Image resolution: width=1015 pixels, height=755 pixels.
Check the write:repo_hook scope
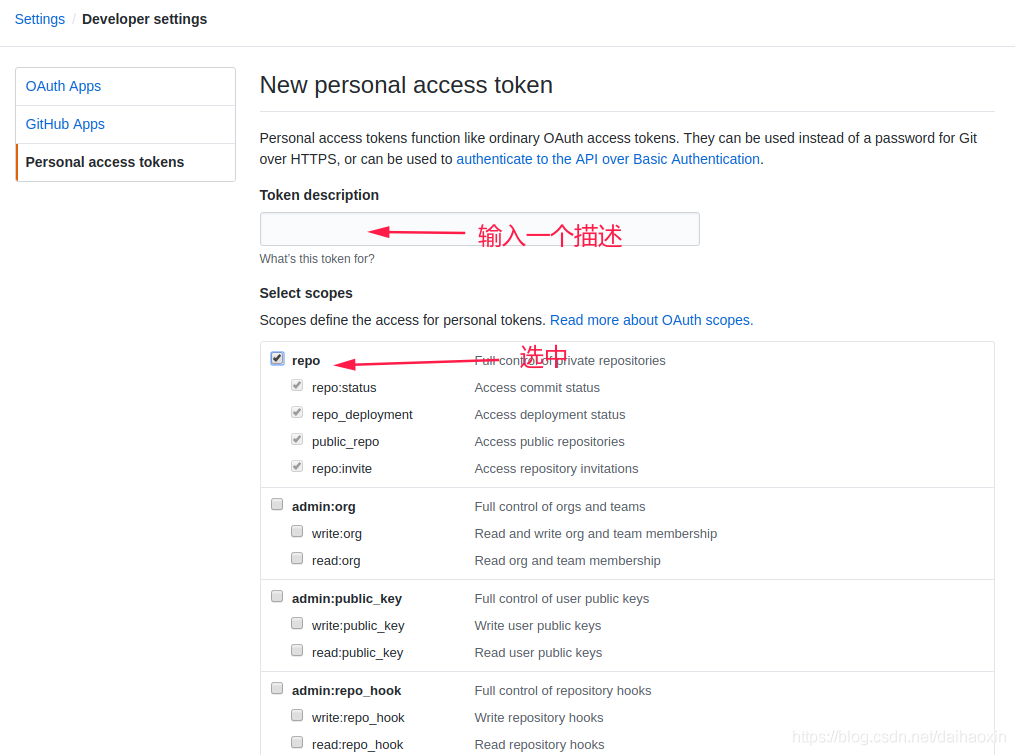point(297,716)
